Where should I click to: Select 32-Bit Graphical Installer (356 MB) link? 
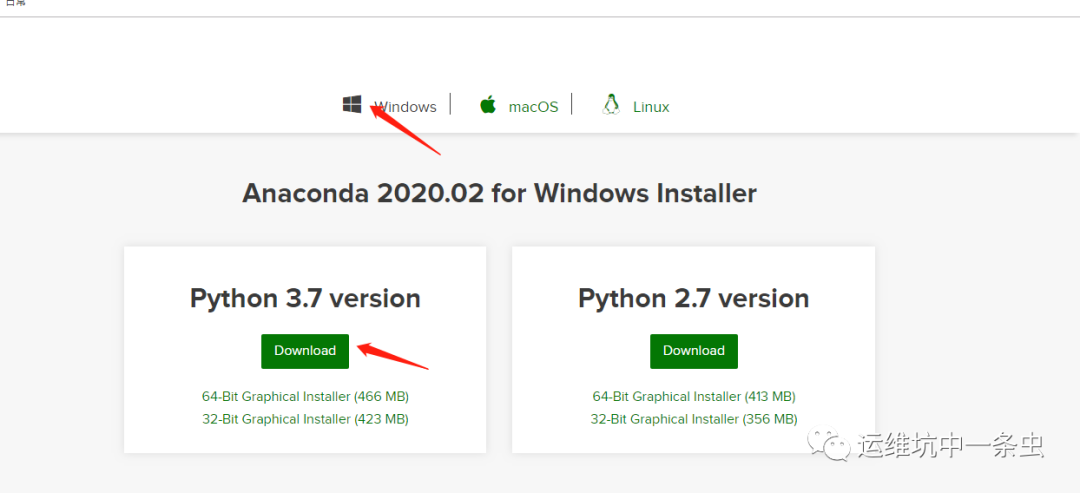(x=693, y=419)
